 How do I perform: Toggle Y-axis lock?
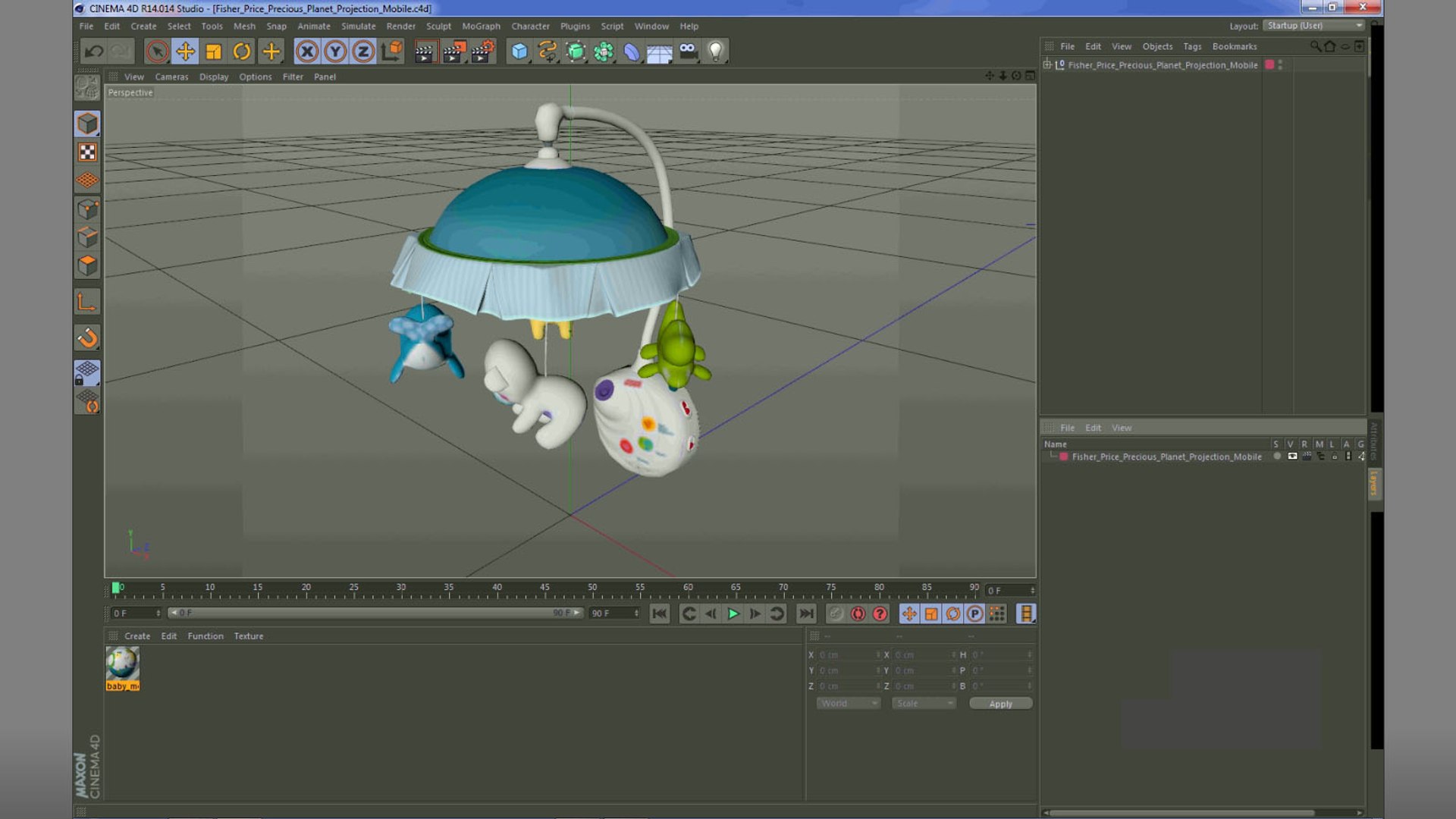[335, 52]
